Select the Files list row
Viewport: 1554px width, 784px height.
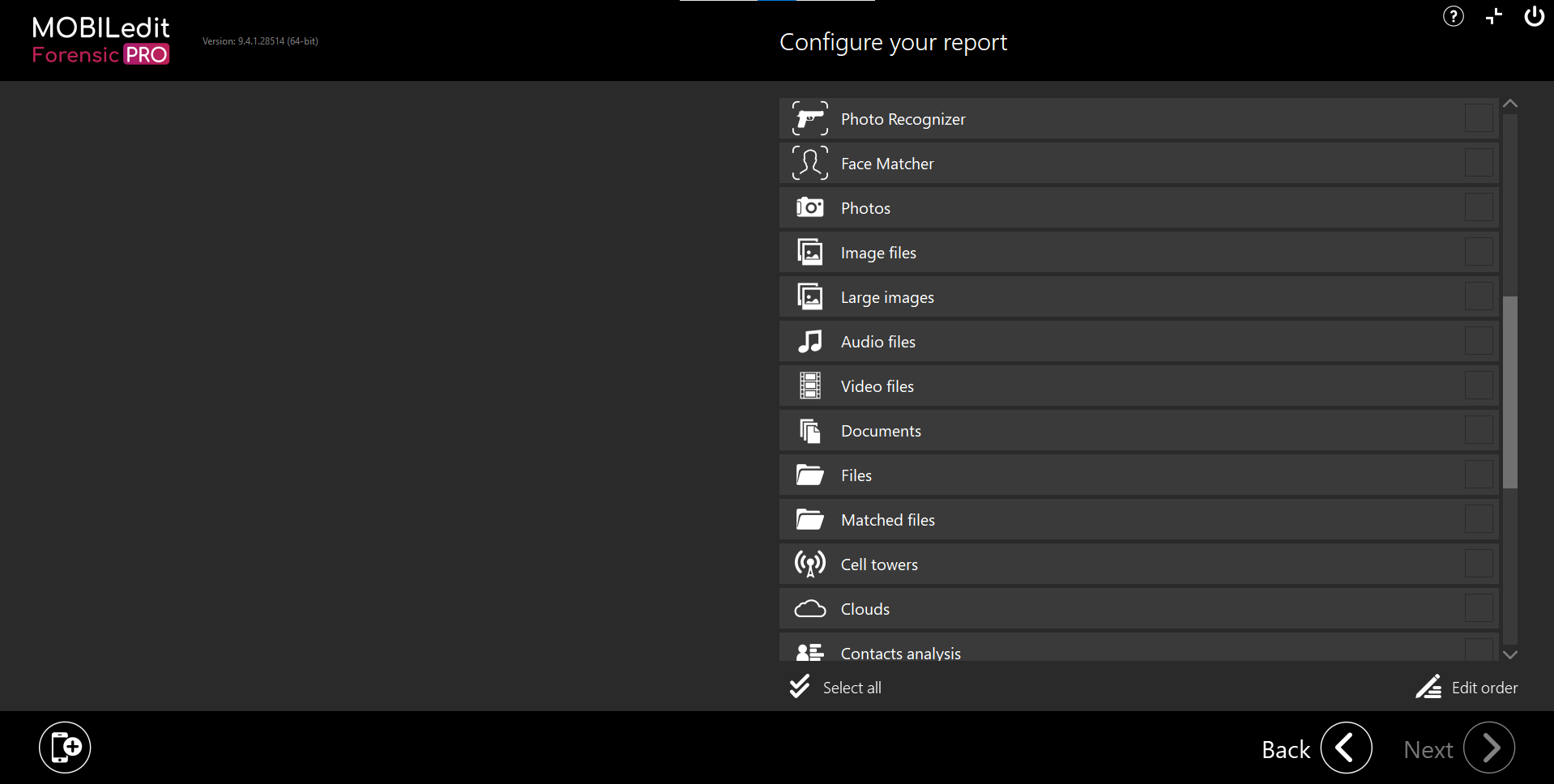(x=1134, y=475)
